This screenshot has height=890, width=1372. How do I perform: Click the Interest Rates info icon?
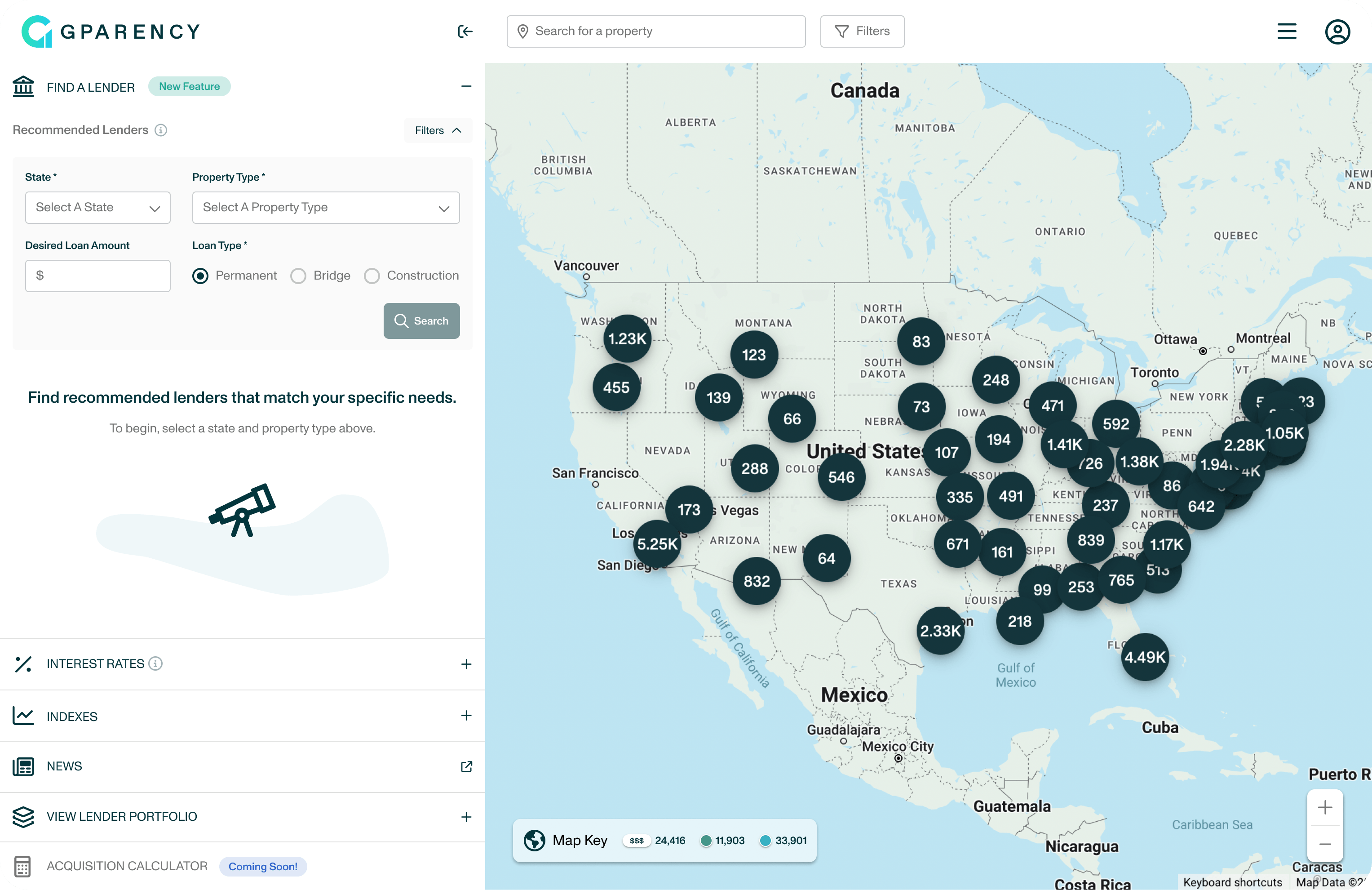155,663
